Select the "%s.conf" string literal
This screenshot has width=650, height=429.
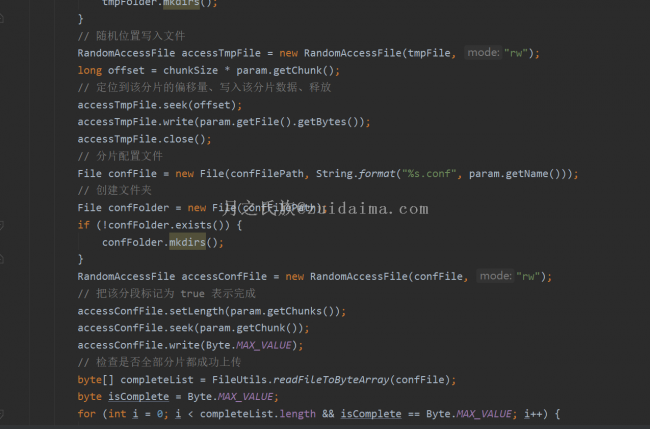coord(429,173)
